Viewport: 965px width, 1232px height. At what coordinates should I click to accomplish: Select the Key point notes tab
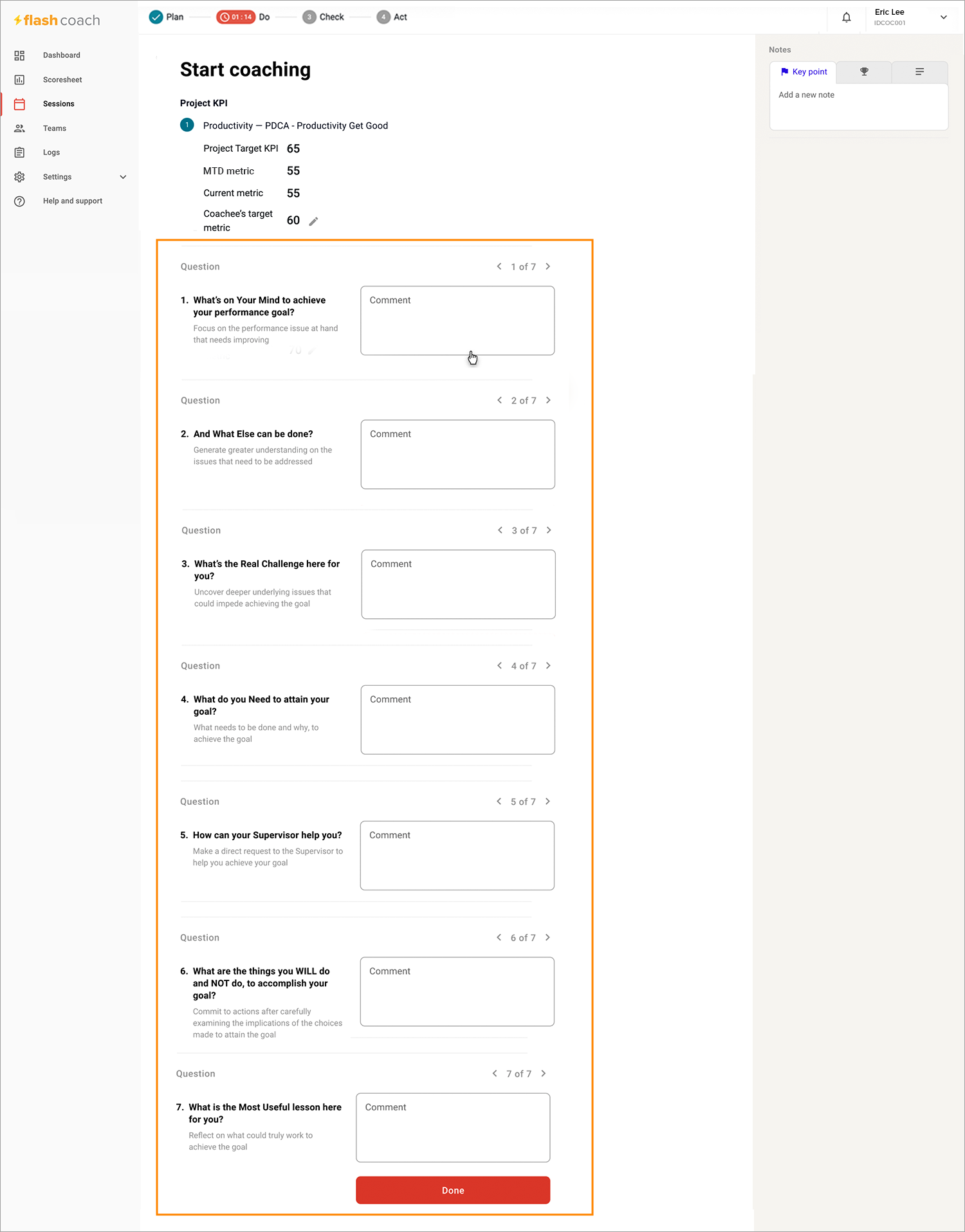(803, 72)
